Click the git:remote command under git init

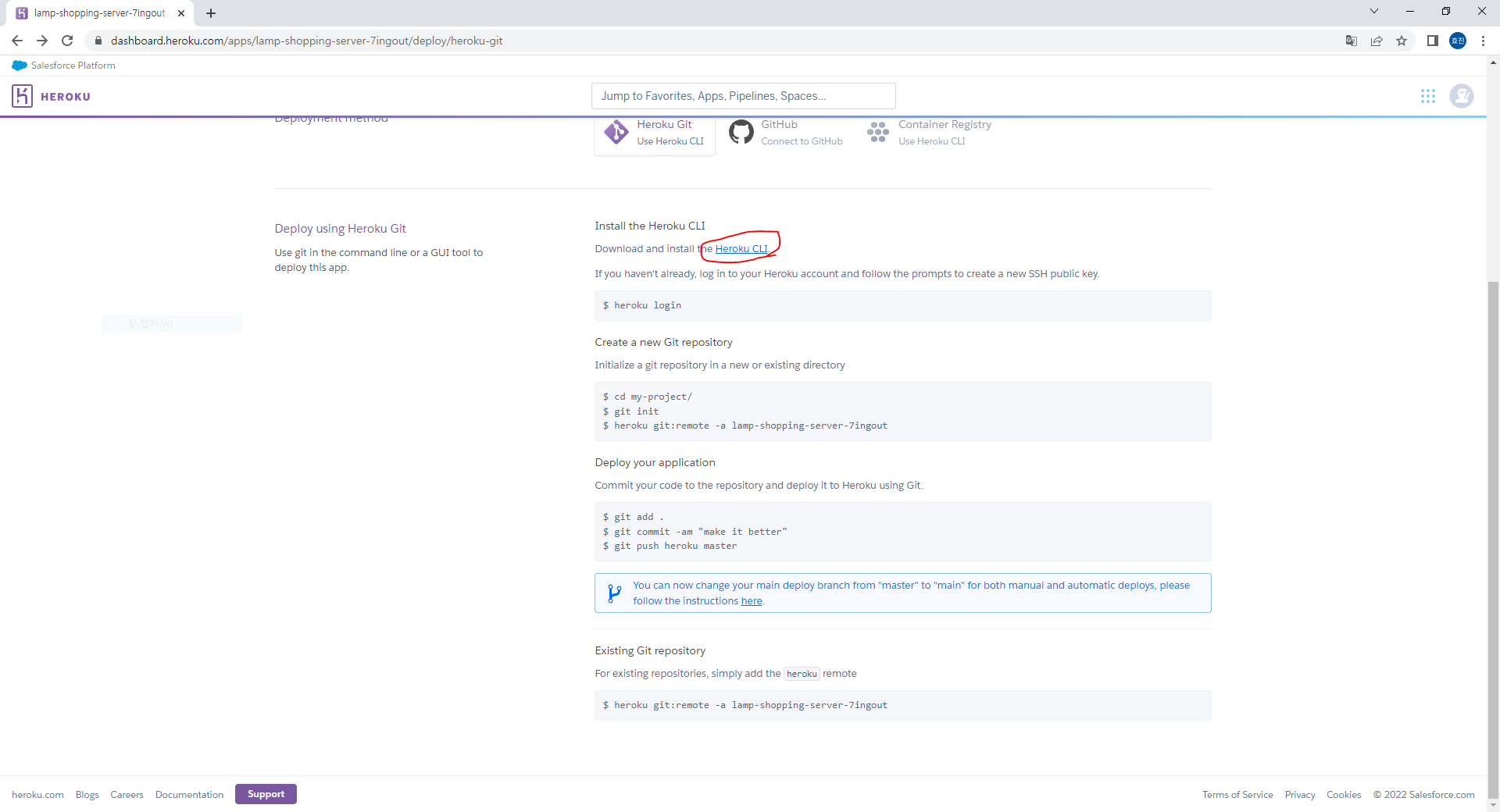[745, 426]
